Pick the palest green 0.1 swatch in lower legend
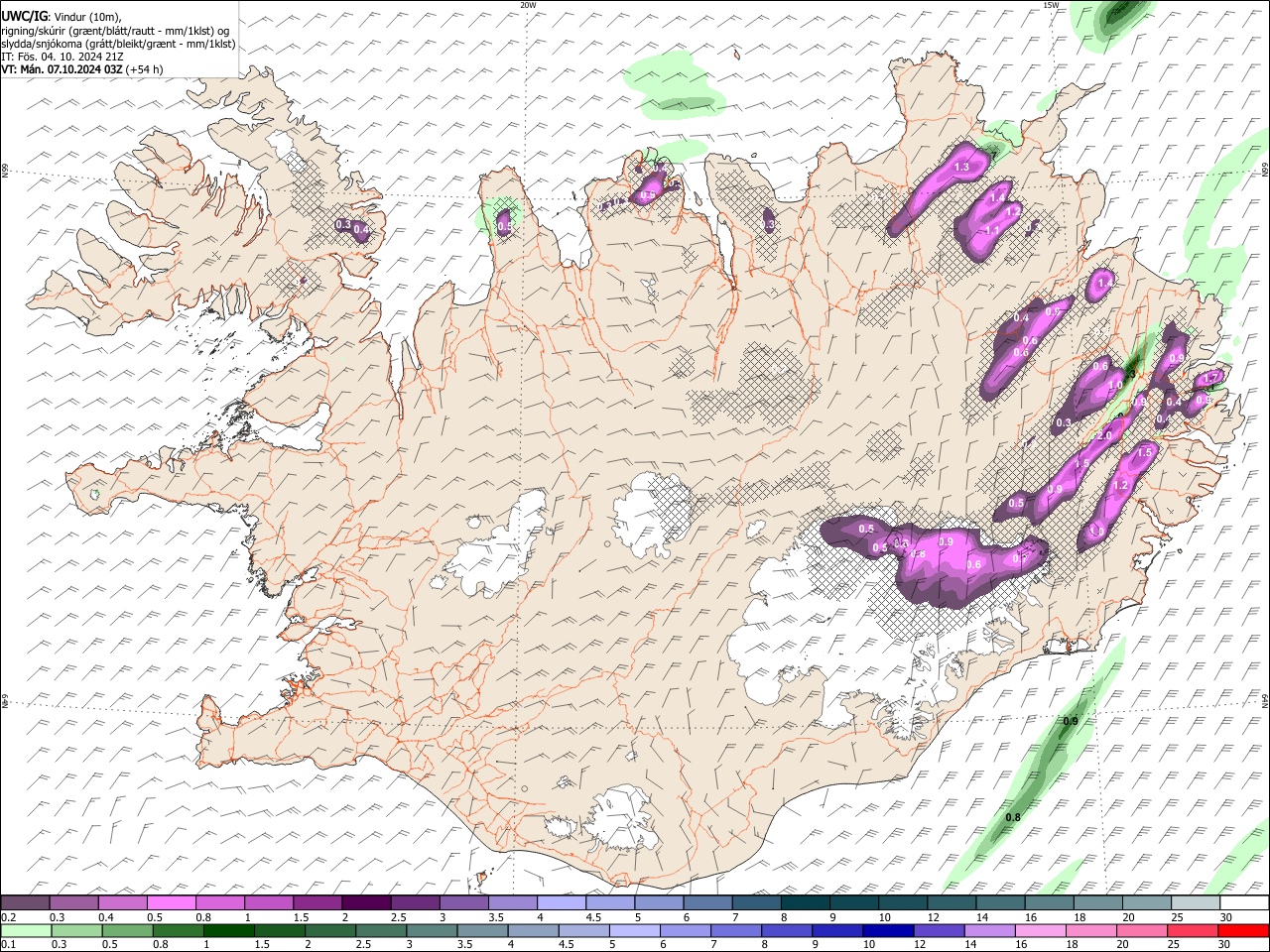The width and height of the screenshot is (1270, 952). [26, 930]
